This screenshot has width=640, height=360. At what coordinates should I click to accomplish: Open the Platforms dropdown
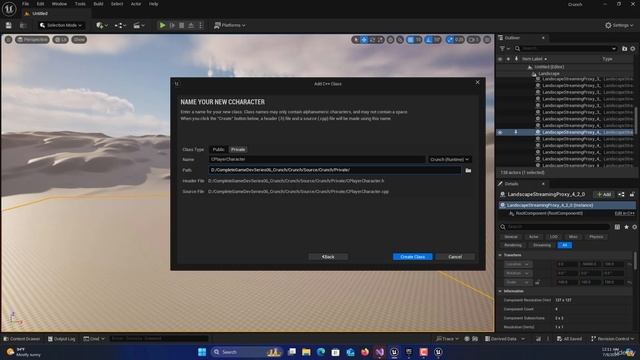click(x=230, y=25)
